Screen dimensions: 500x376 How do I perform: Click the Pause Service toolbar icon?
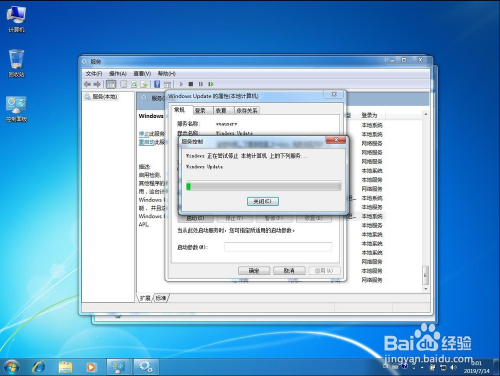click(201, 84)
